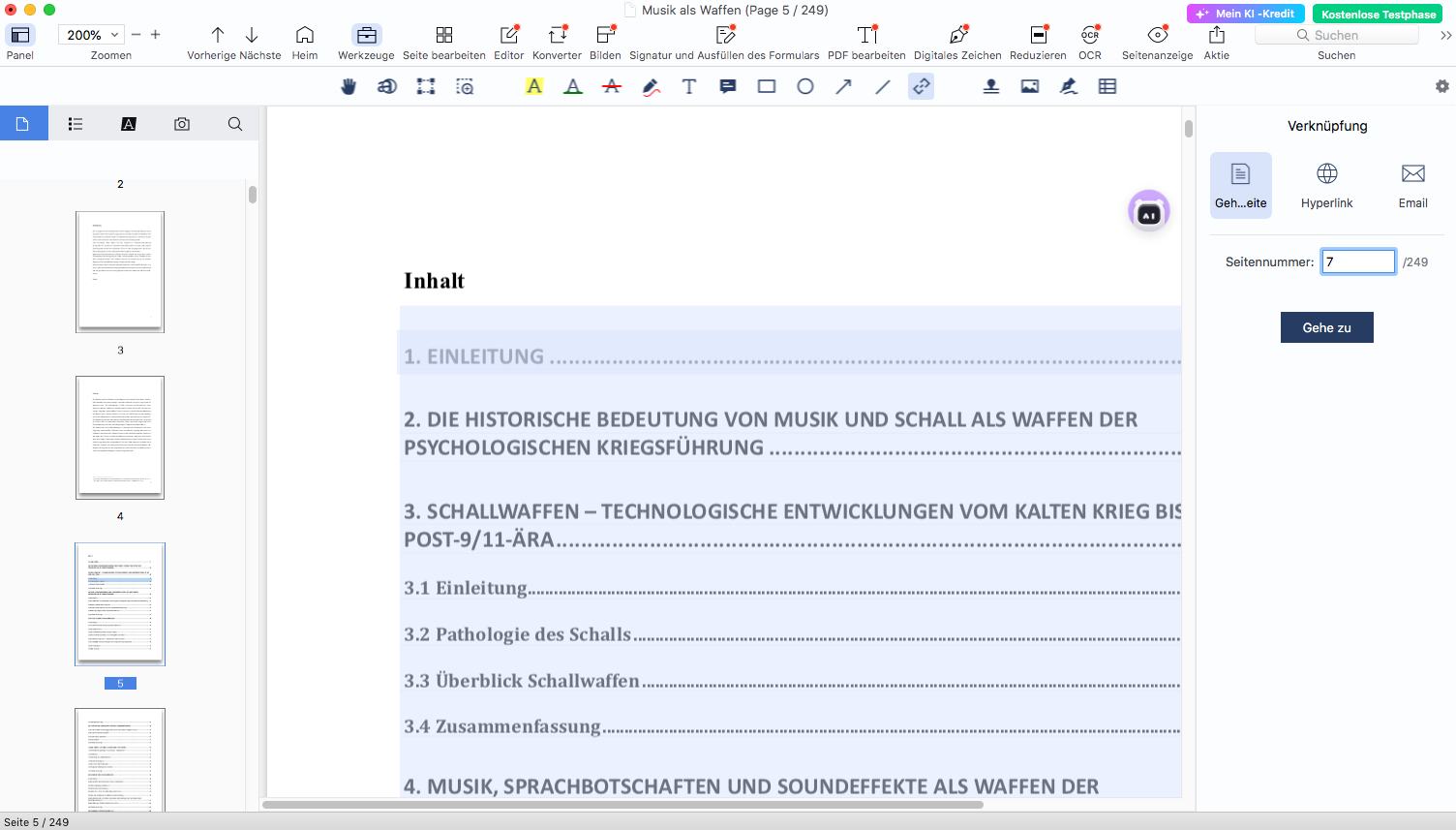The width and height of the screenshot is (1456, 830).
Task: Click the Kostenlose Testphase button
Action: click(1379, 14)
